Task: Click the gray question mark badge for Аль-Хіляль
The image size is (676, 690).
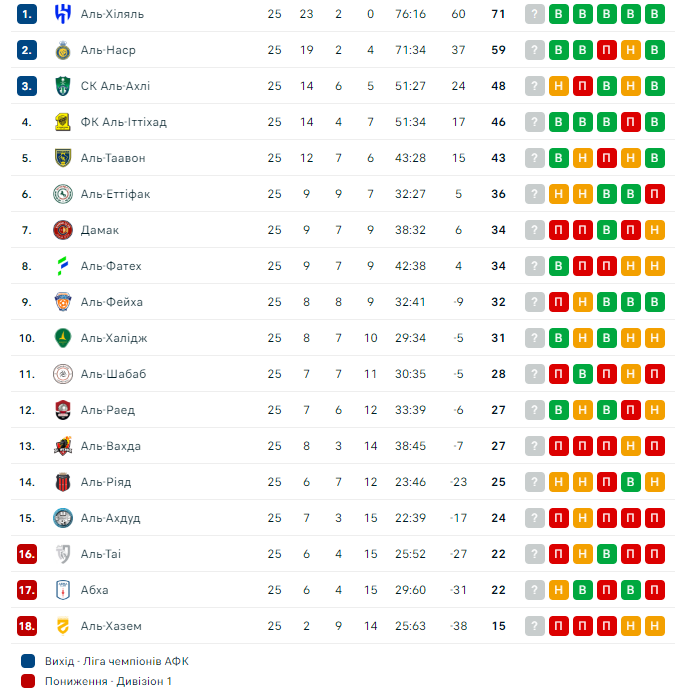Action: (535, 14)
